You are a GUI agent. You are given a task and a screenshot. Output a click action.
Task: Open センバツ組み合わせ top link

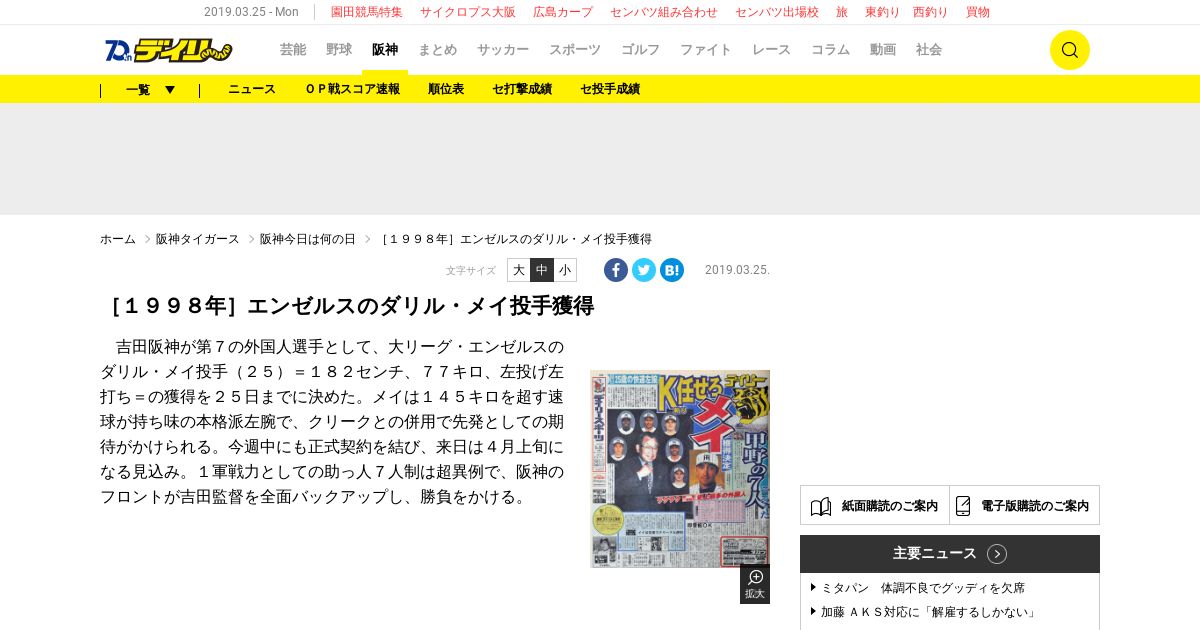pyautogui.click(x=664, y=12)
